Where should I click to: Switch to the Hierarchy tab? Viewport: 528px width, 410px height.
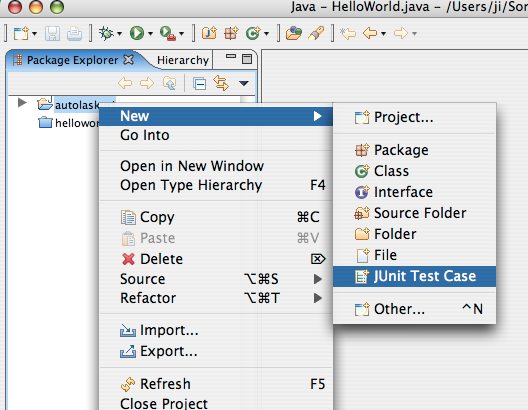coord(183,60)
